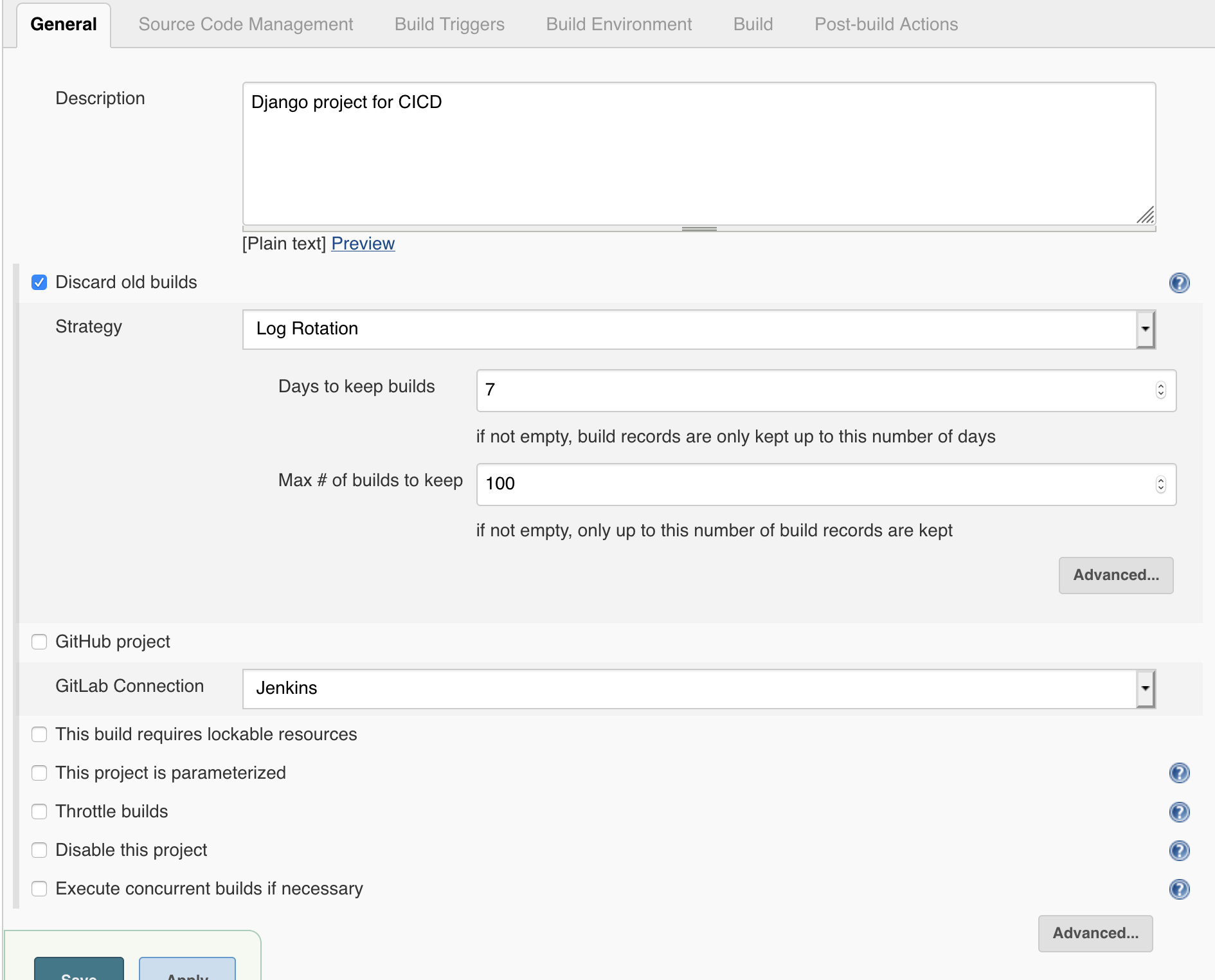Open help for Disable this project
Viewport: 1215px width, 980px height.
[x=1180, y=851]
